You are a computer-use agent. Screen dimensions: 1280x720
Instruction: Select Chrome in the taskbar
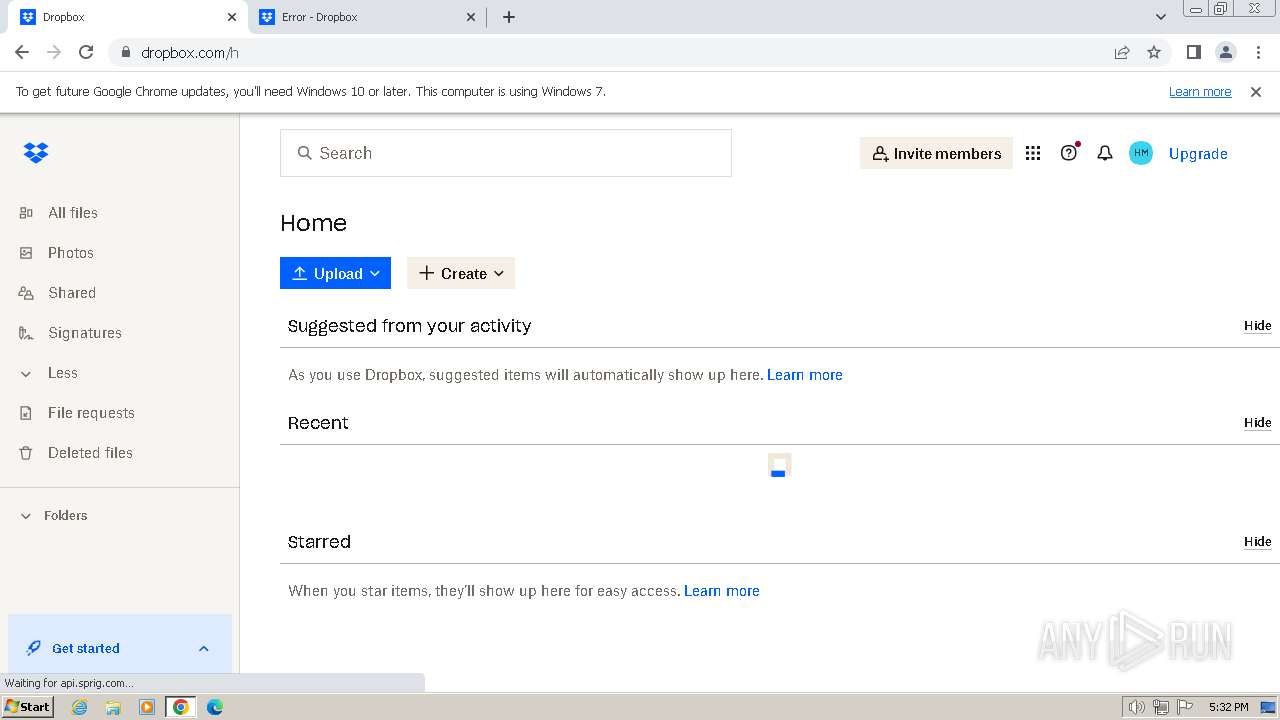181,707
